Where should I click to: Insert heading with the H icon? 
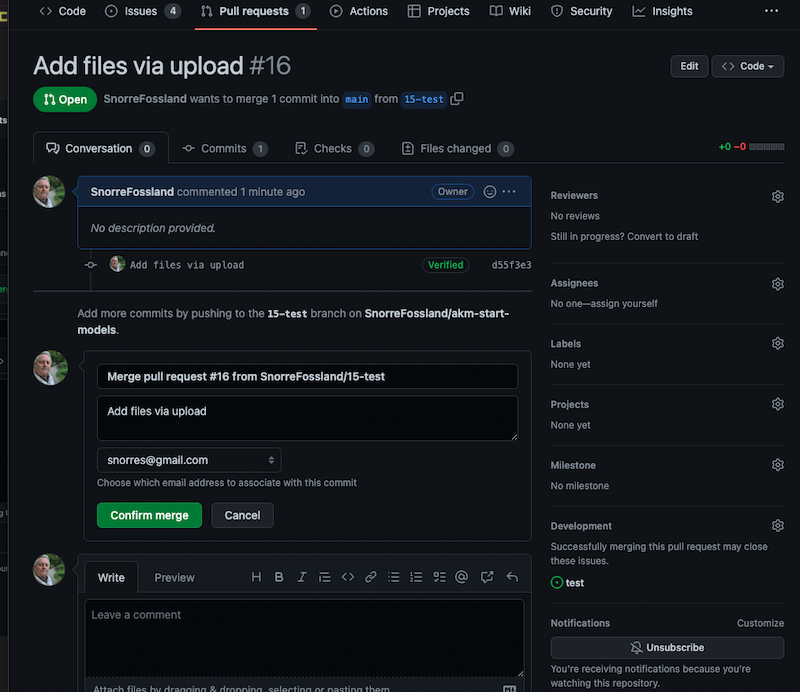[x=256, y=577]
